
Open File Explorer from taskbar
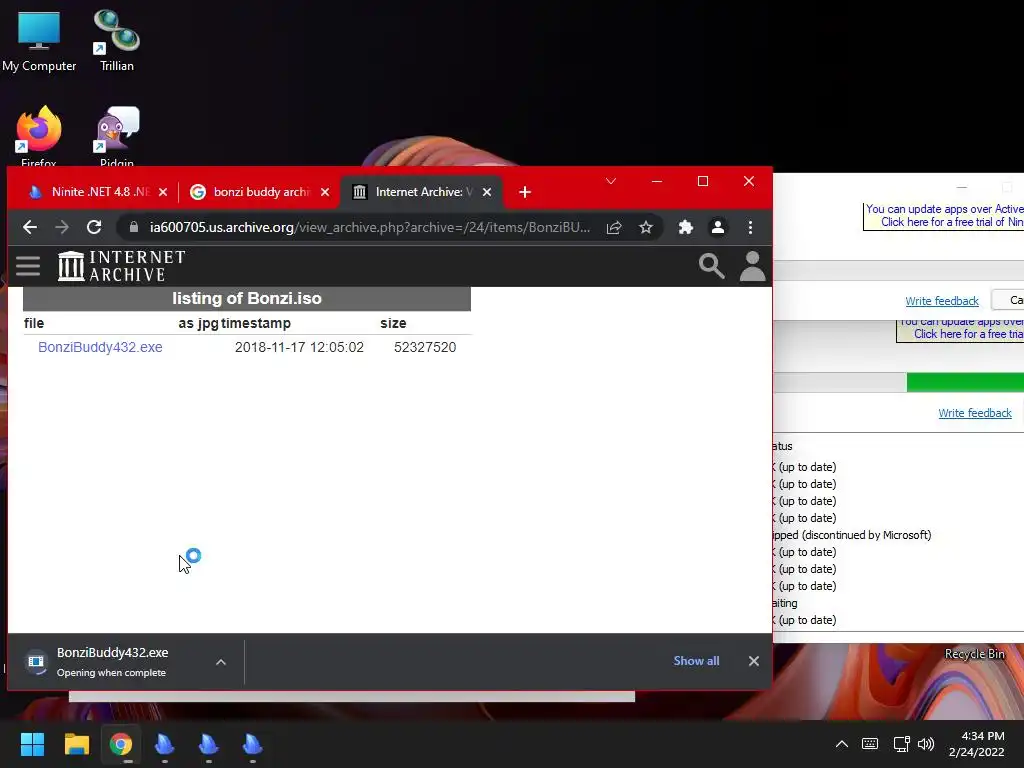76,744
